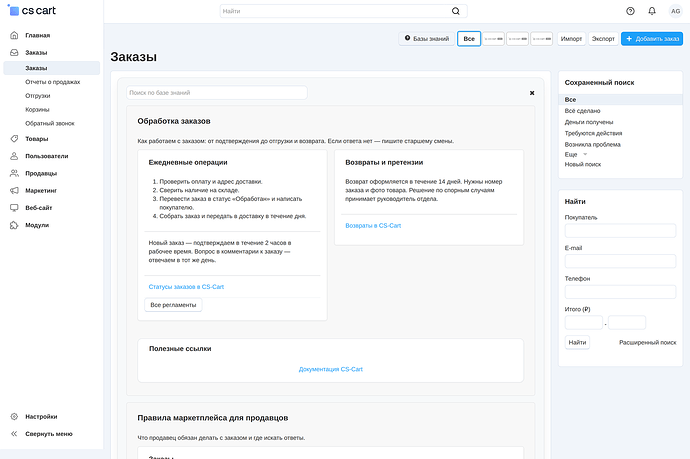Click Свернуть меню label

tap(48, 433)
